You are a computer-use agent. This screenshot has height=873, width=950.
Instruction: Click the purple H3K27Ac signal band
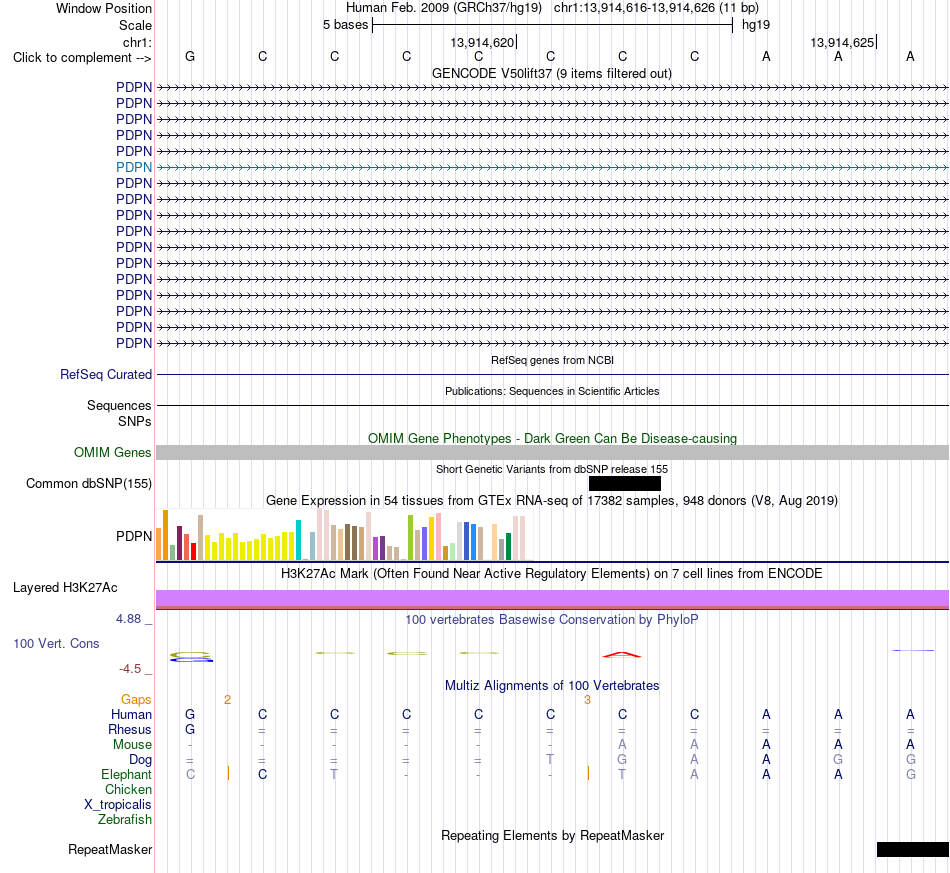tap(552, 599)
